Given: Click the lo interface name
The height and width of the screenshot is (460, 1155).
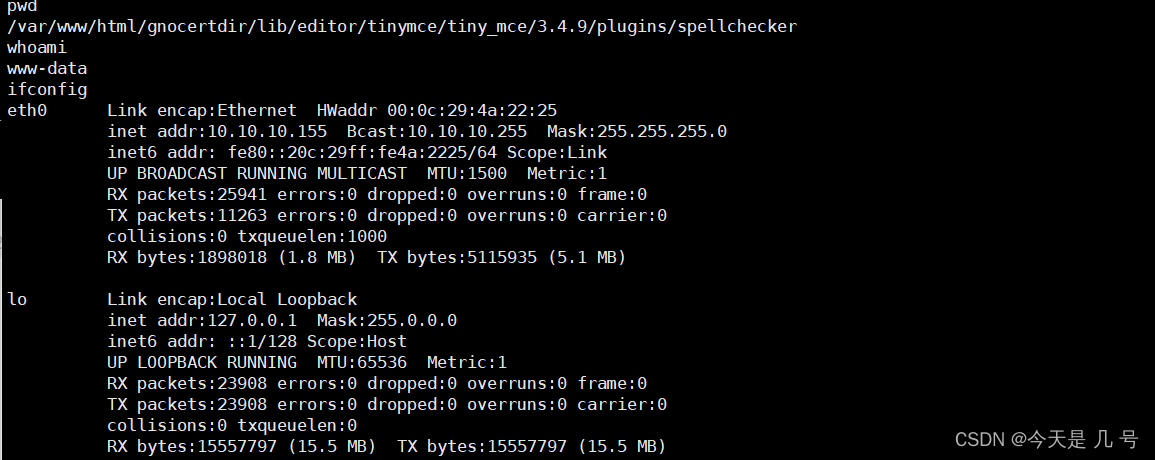Looking at the screenshot, I should 17,300.
